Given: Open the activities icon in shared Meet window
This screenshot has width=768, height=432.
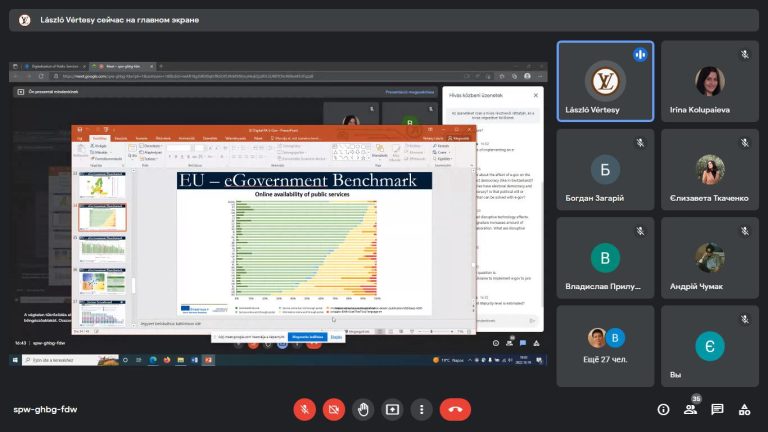Looking at the screenshot, I should pyautogui.click(x=536, y=343).
